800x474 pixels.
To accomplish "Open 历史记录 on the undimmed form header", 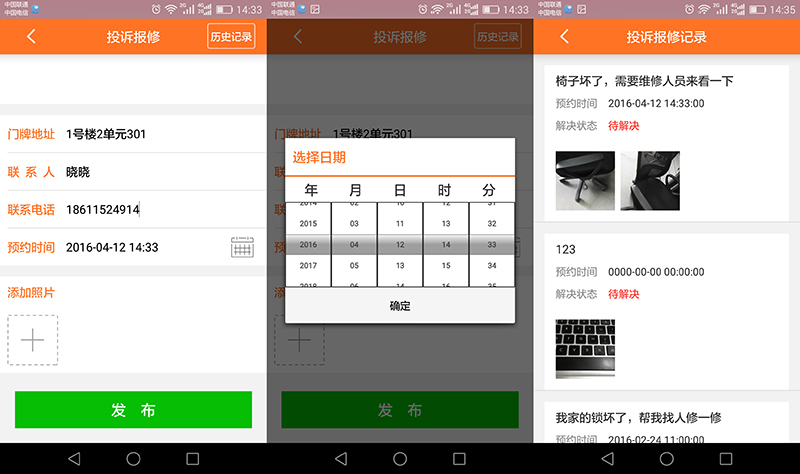I will tap(231, 37).
